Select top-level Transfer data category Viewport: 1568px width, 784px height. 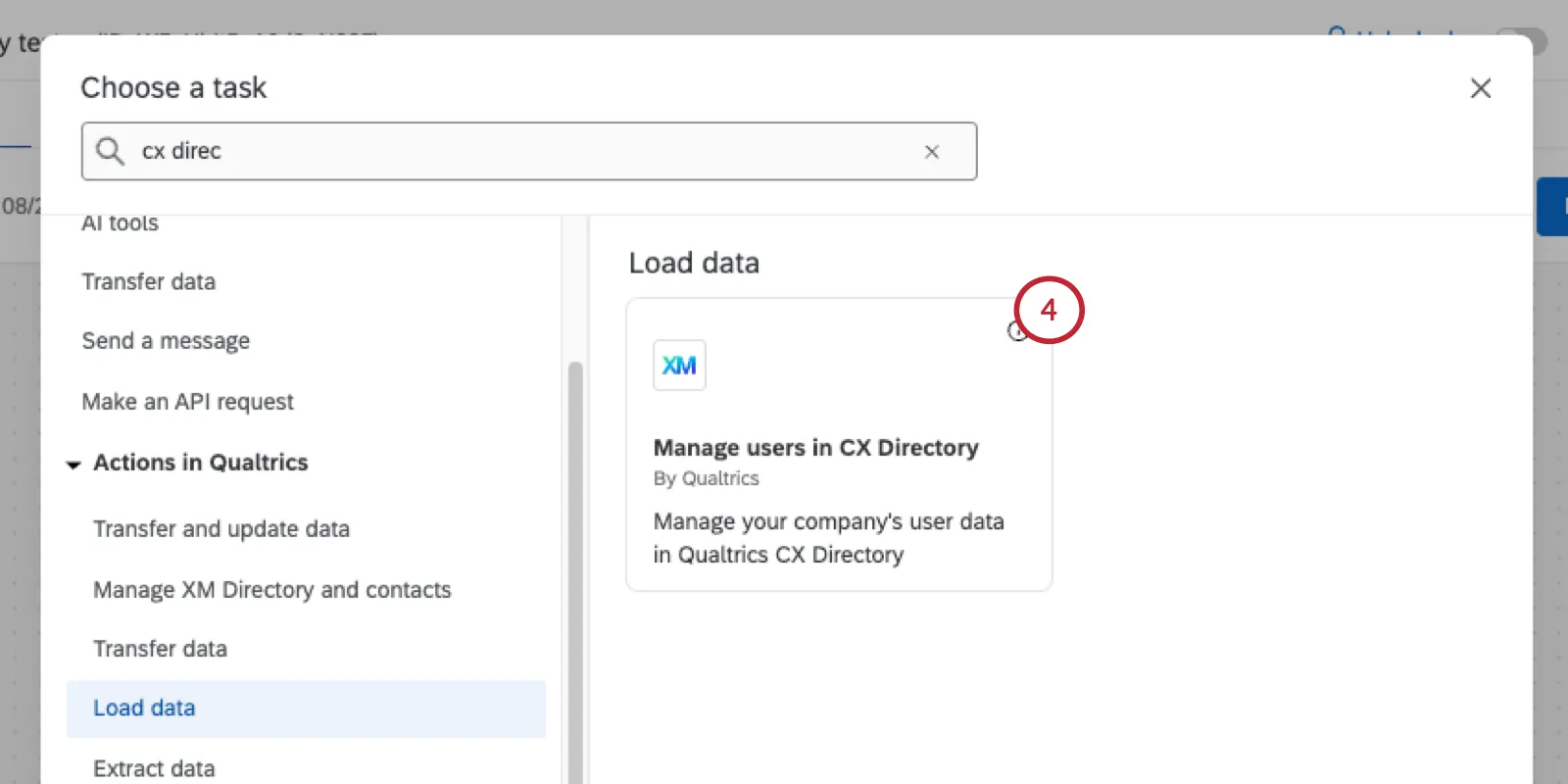149,282
